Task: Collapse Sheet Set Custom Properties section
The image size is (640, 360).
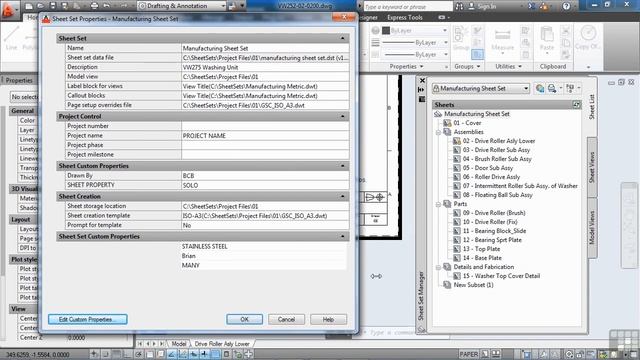Action: point(342,236)
